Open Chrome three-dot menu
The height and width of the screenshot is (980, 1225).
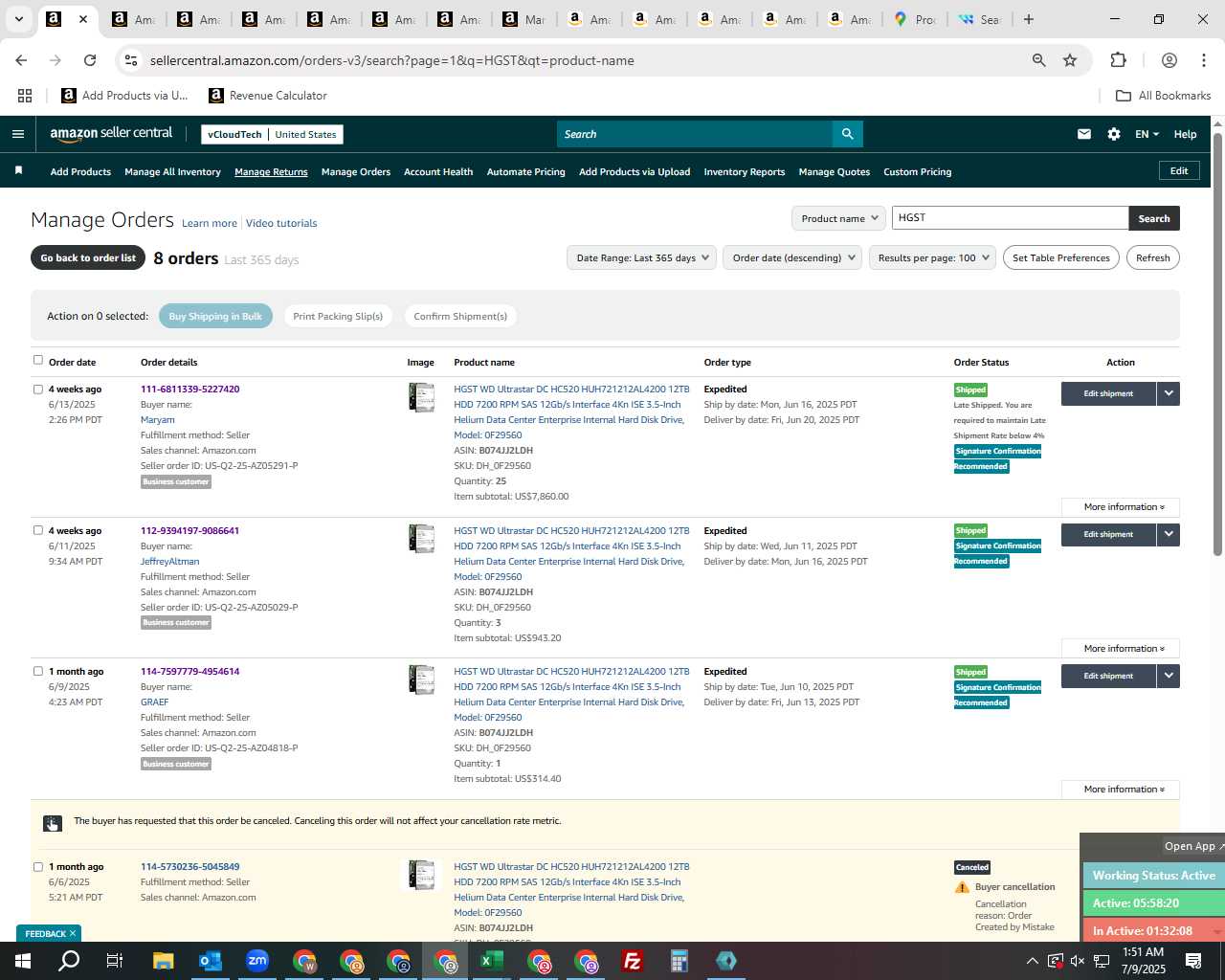(x=1204, y=60)
